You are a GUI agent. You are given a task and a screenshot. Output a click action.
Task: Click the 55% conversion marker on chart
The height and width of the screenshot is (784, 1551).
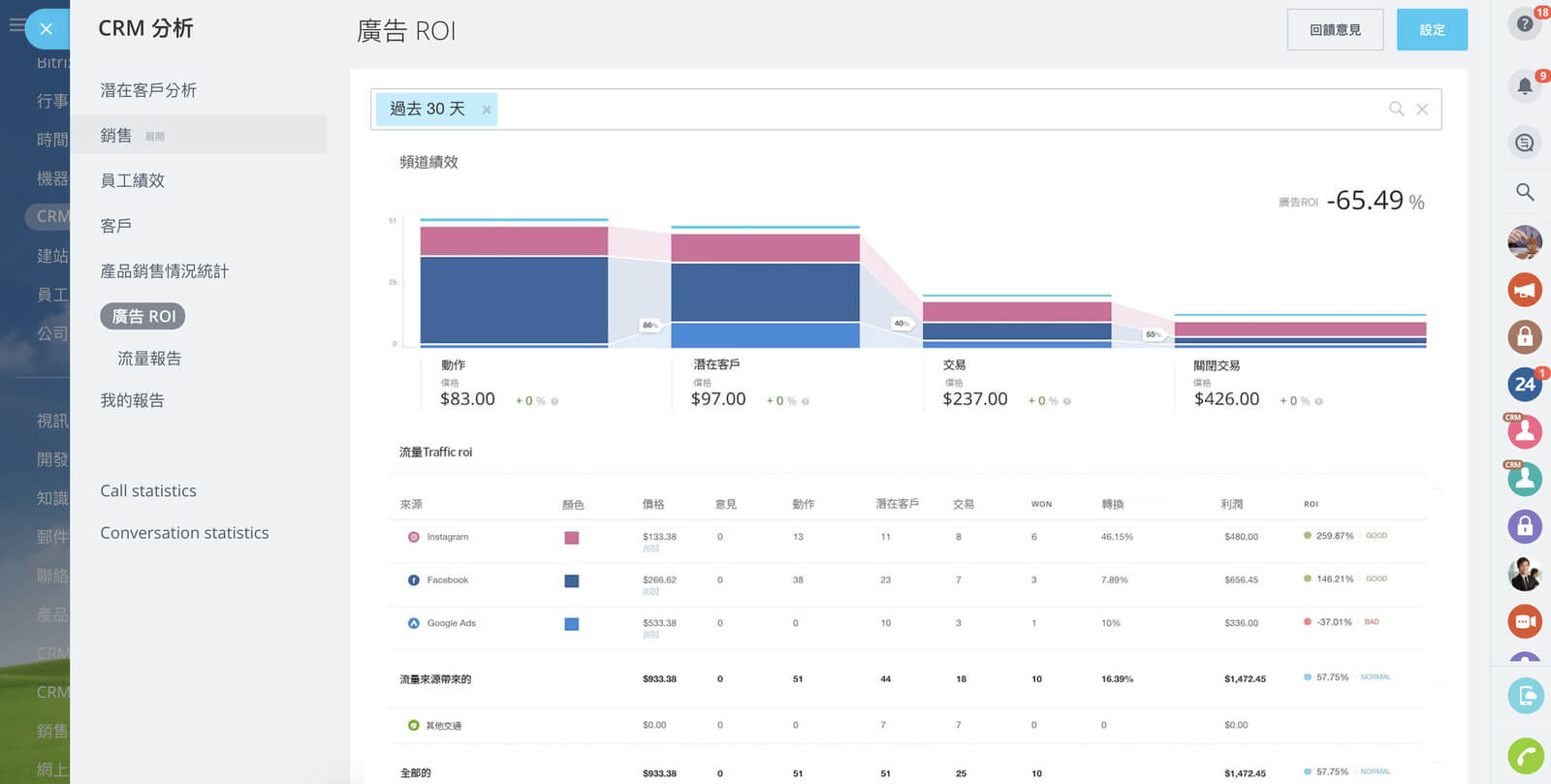pyautogui.click(x=1154, y=334)
